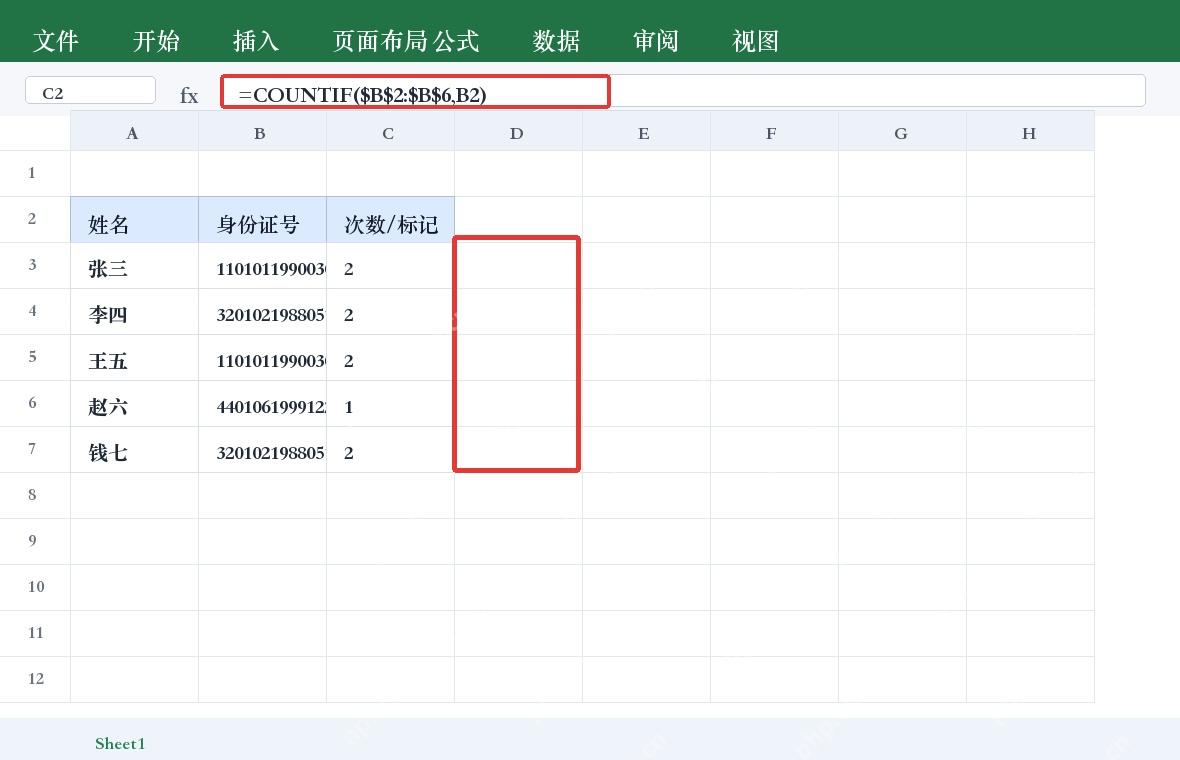
Task: Open the 插入 tab
Action: click(x=256, y=41)
